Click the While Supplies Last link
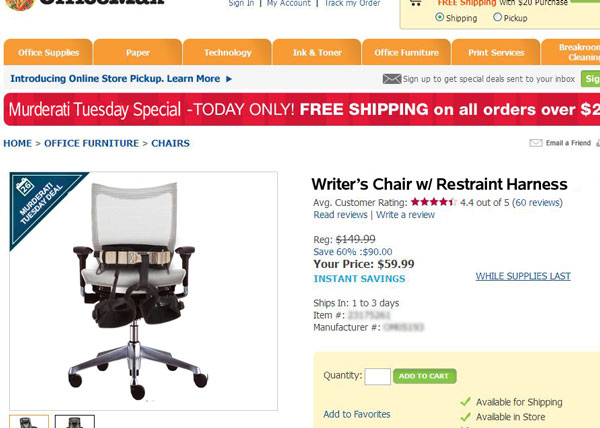 pyautogui.click(x=523, y=276)
